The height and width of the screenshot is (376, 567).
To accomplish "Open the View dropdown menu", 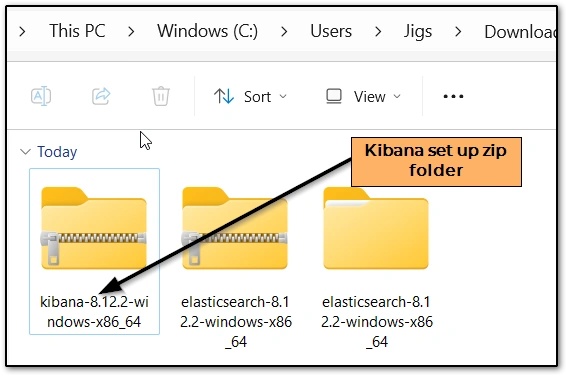I will pos(363,97).
